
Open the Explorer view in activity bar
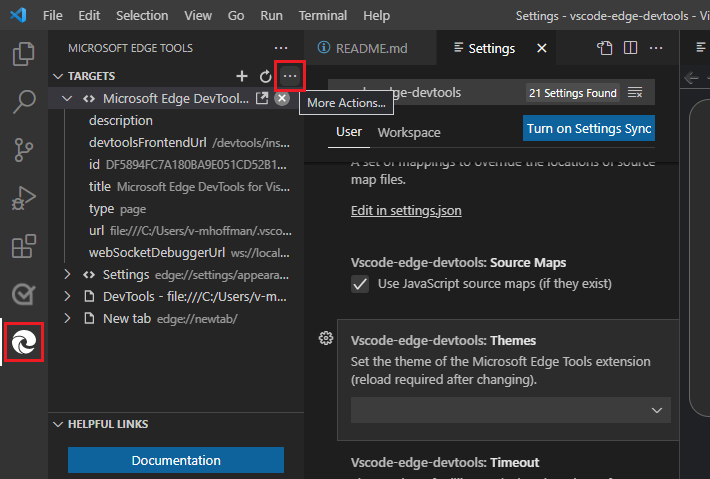24,54
